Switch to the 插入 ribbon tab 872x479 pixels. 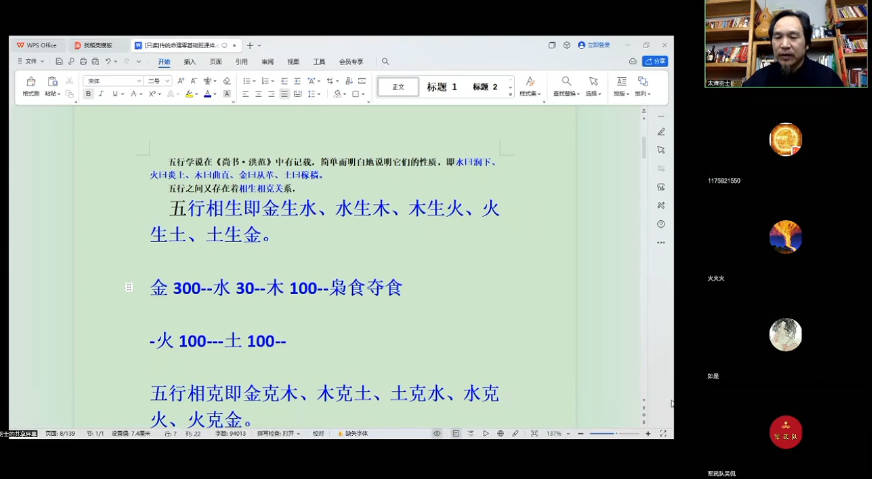189,61
